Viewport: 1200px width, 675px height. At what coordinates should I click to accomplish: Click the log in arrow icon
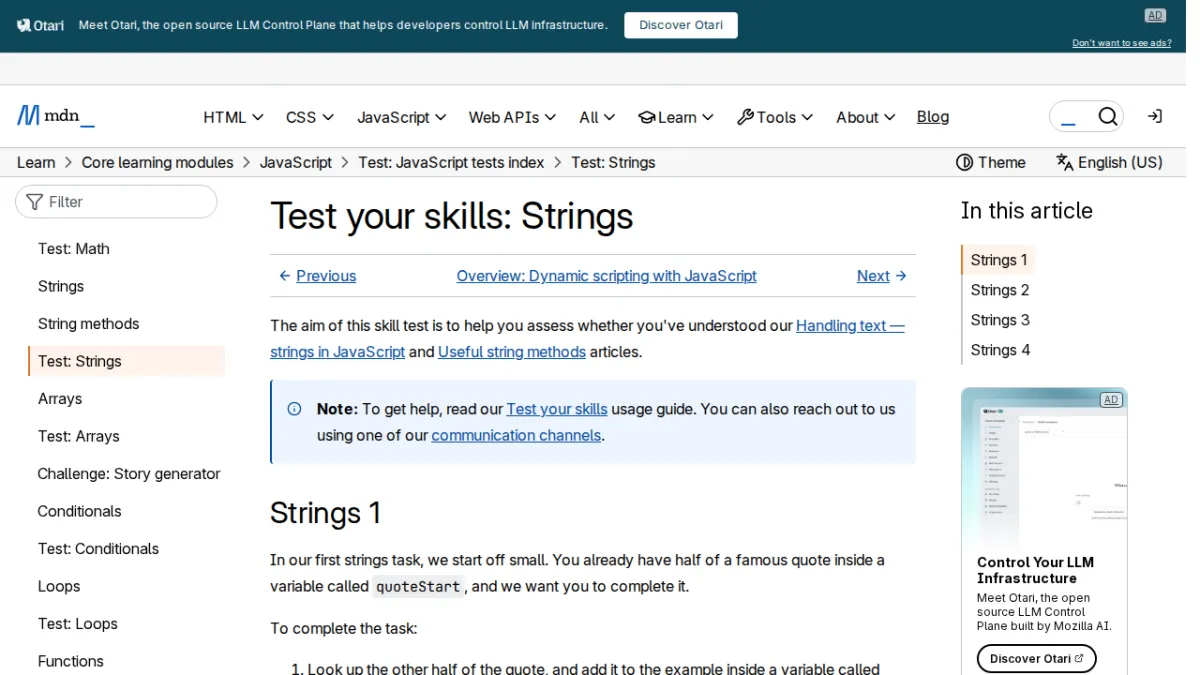1155,117
